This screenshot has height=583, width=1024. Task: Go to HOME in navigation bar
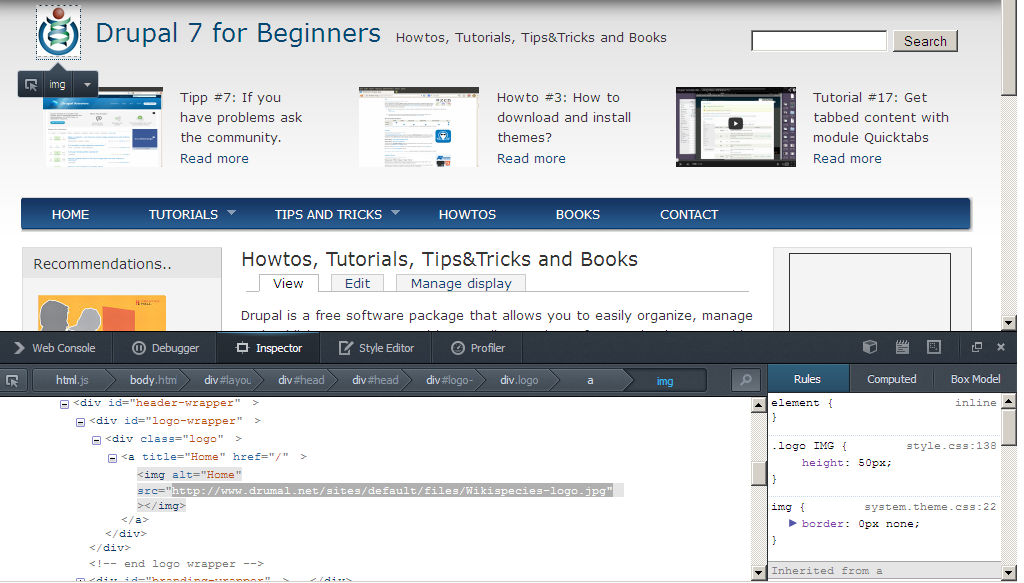coord(71,214)
